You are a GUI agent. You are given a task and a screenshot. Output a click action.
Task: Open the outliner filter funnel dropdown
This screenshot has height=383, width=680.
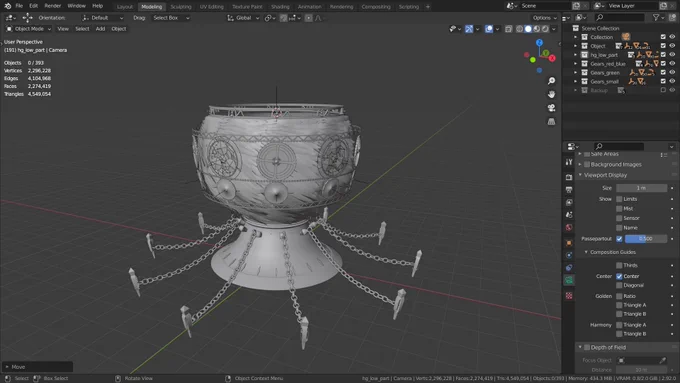pos(658,18)
